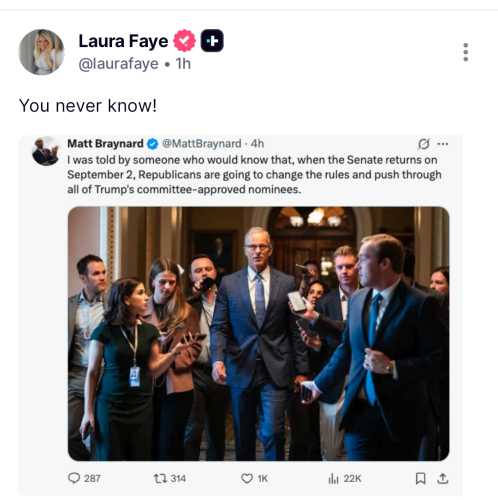
Task: Click the Grok slashed-circle icon
Action: coord(424,144)
